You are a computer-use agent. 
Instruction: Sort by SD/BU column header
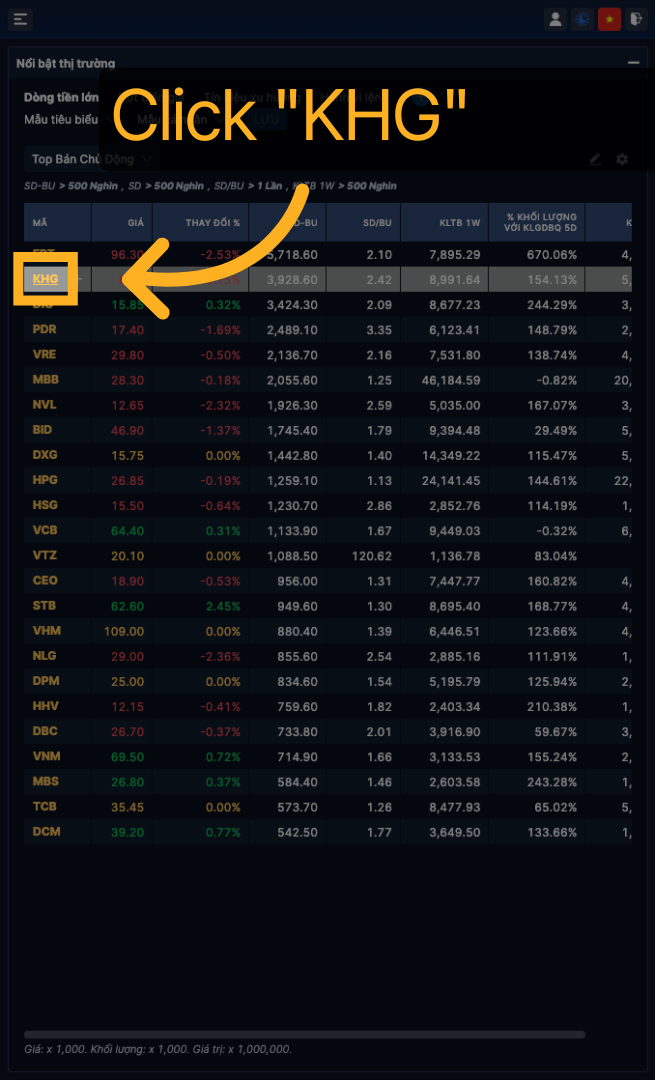[364, 222]
